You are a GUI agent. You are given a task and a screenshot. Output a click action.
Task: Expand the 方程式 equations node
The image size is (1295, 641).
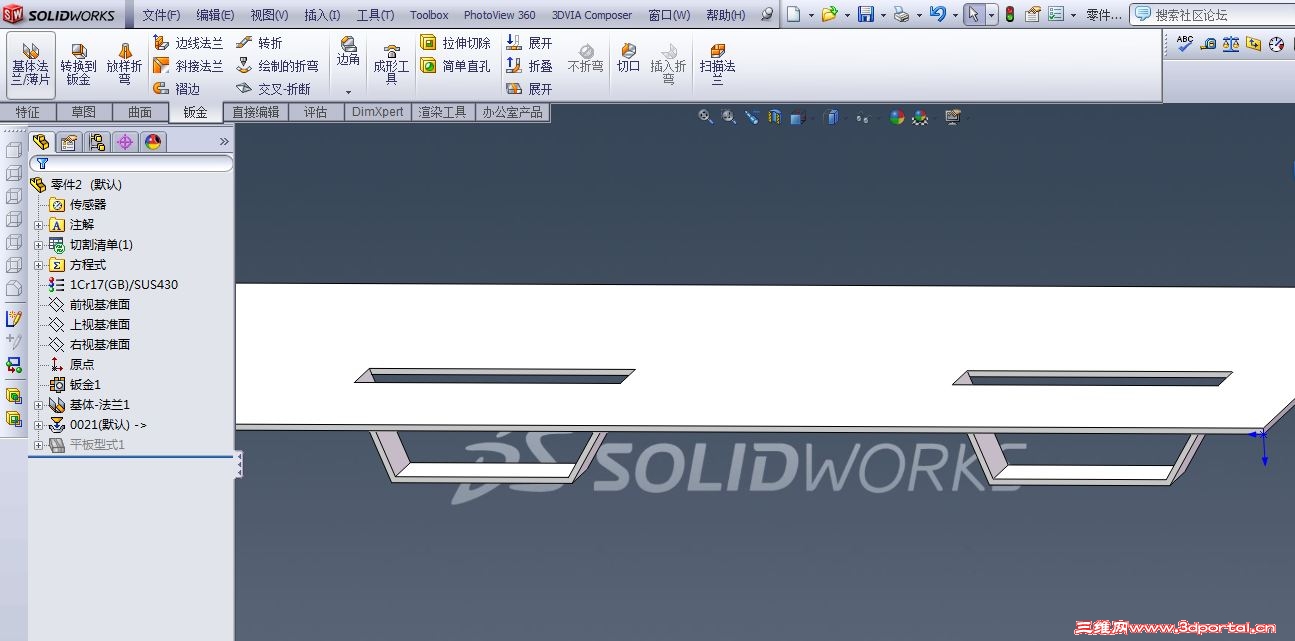coord(39,265)
